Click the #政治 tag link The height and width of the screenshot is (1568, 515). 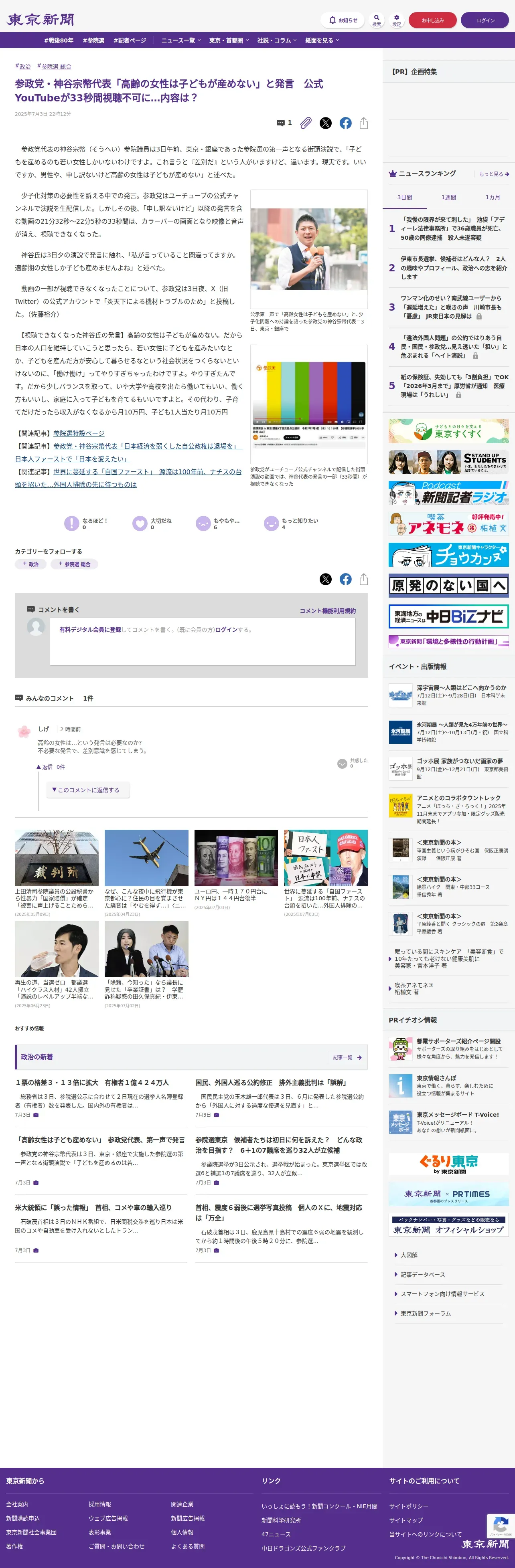tap(22, 67)
